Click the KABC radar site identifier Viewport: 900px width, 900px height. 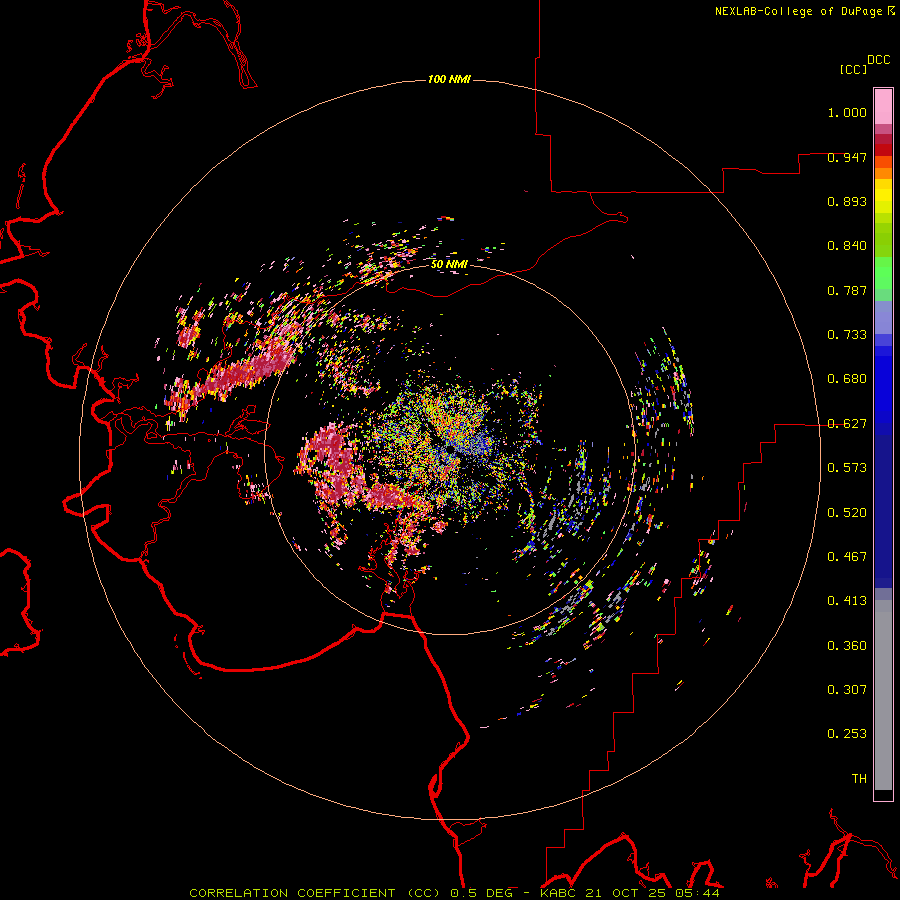558,893
